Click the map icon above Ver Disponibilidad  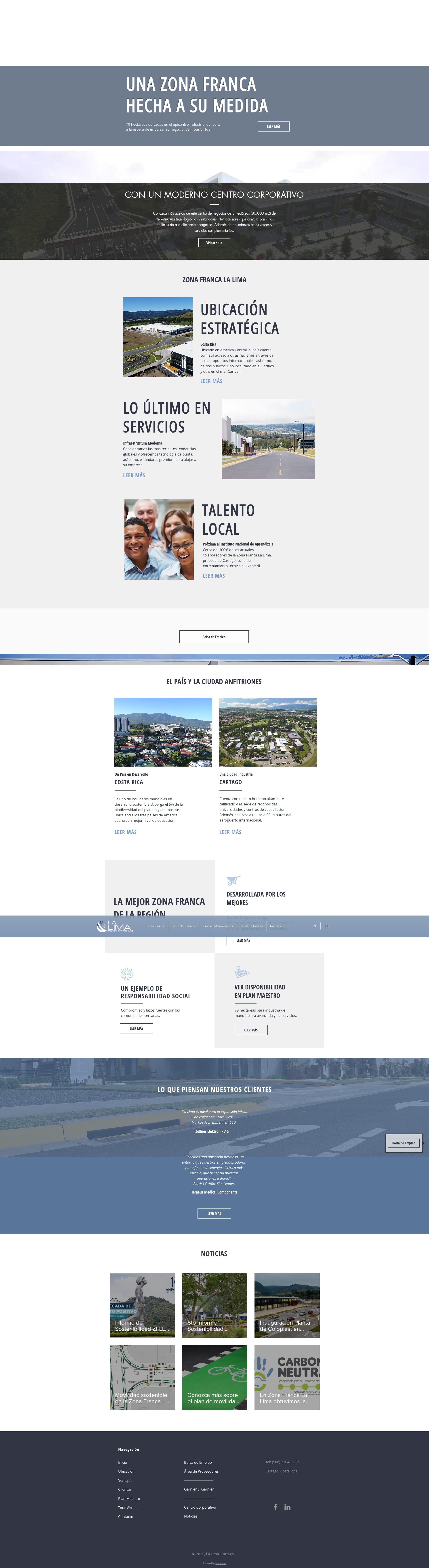[x=242, y=972]
